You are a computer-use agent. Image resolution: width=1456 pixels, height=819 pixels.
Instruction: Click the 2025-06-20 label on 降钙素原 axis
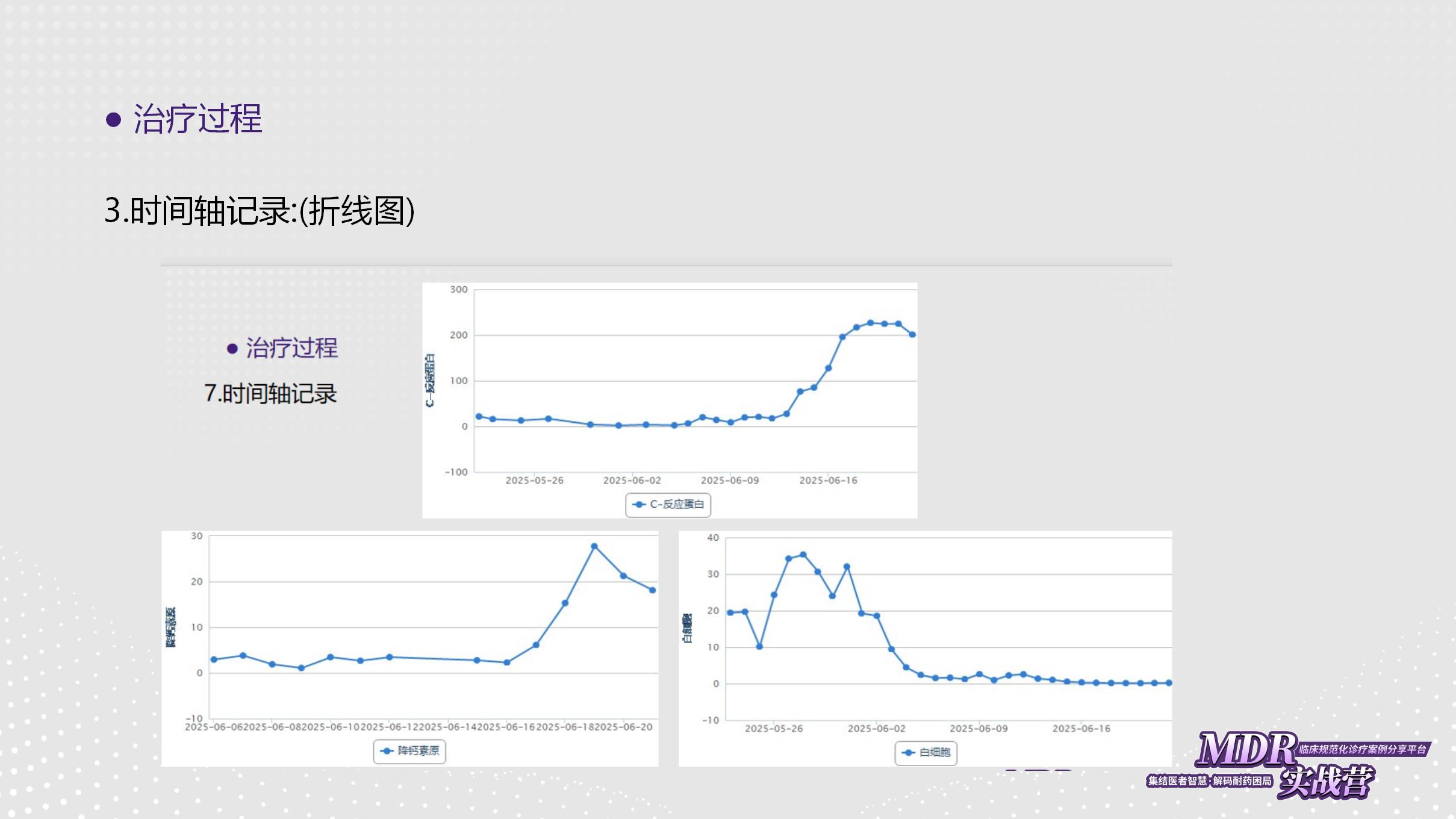click(624, 727)
